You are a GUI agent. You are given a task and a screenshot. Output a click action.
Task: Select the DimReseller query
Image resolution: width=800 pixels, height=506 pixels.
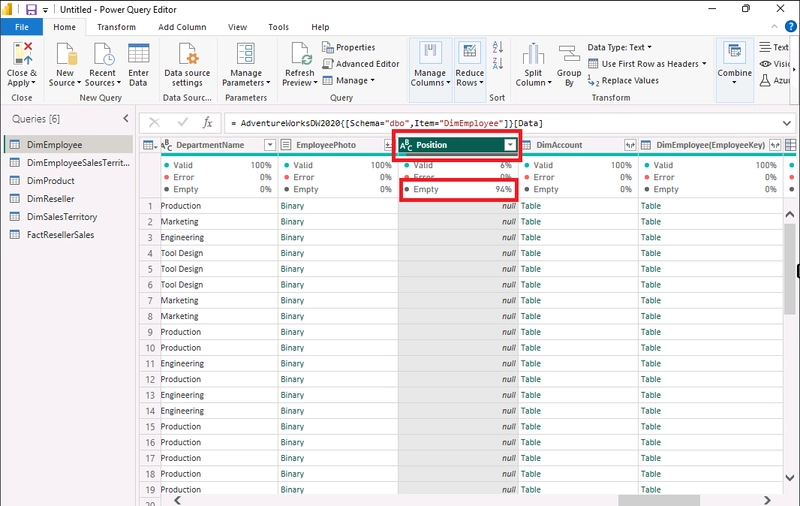68,199
